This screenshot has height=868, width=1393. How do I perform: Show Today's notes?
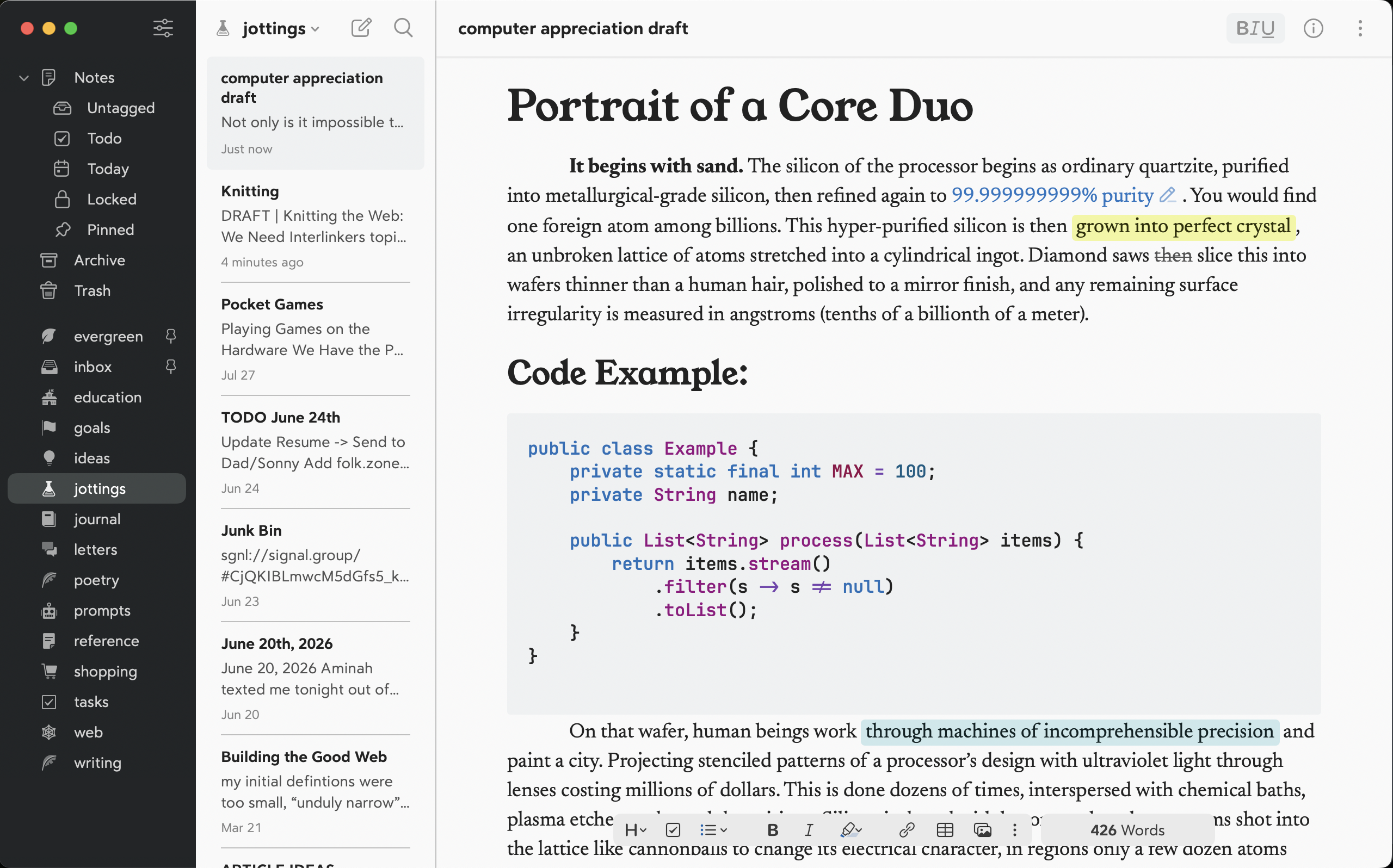click(x=107, y=169)
